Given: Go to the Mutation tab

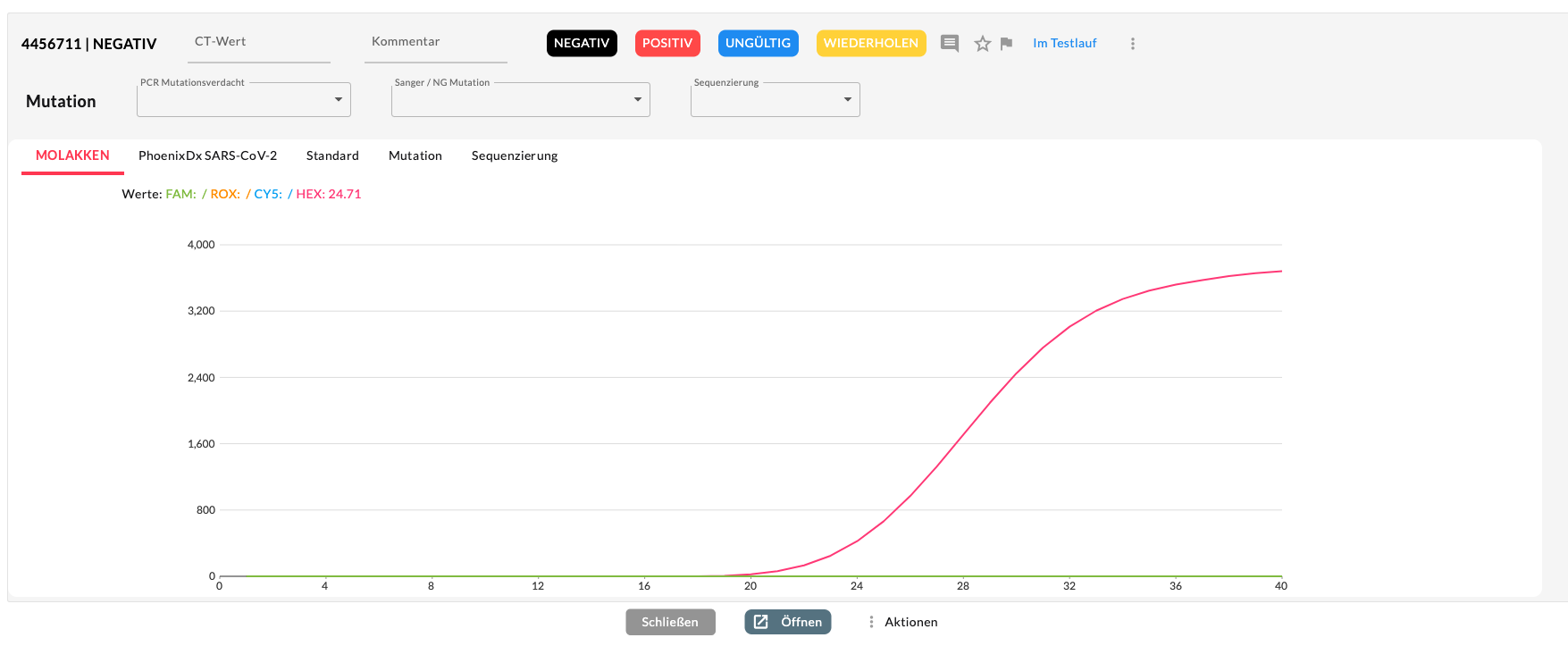Looking at the screenshot, I should pos(415,155).
